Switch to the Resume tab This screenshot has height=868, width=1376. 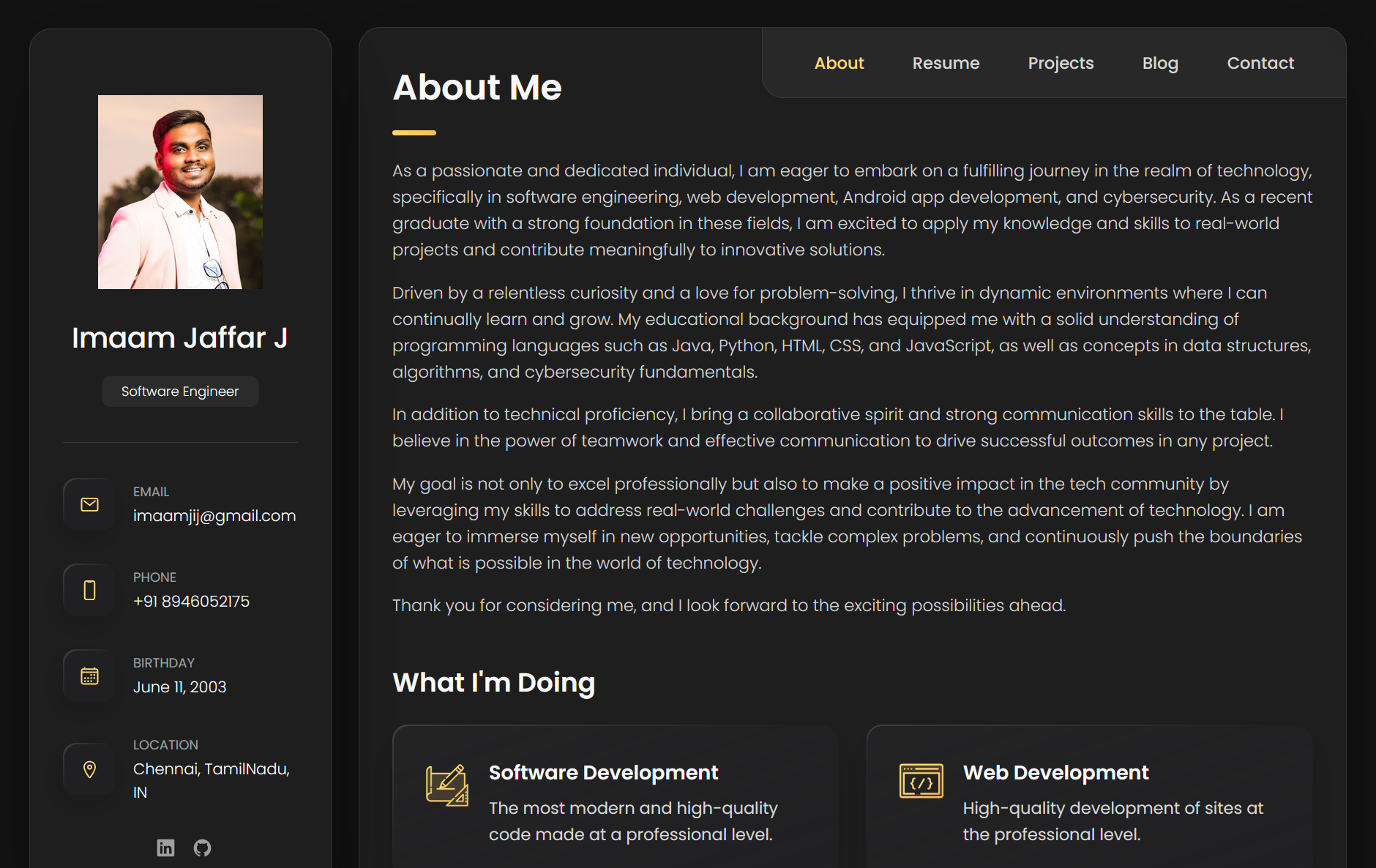pos(946,63)
